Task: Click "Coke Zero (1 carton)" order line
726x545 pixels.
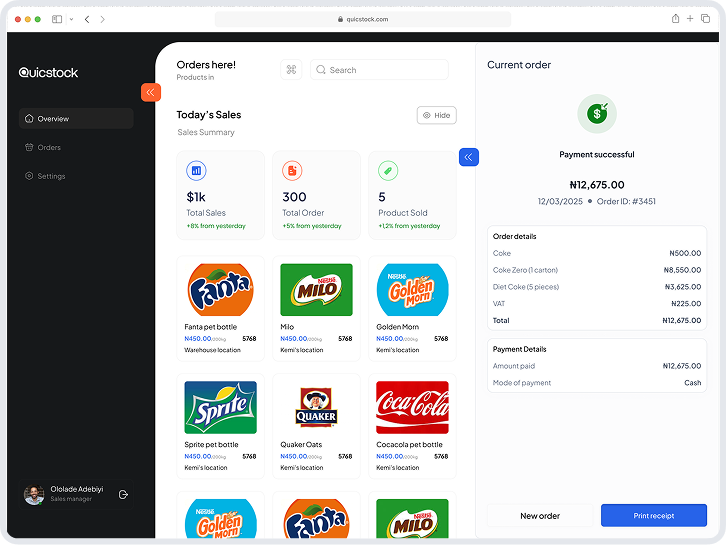Action: tap(526, 270)
